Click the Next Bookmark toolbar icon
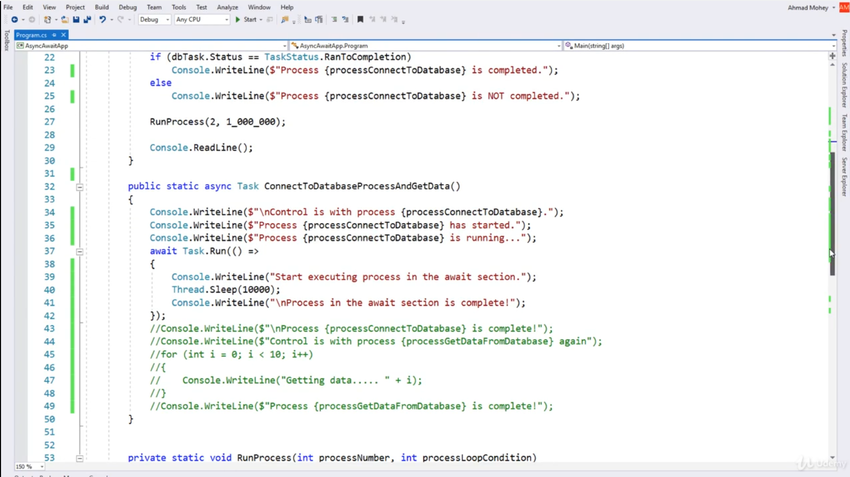This screenshot has width=850, height=477. click(x=383, y=20)
